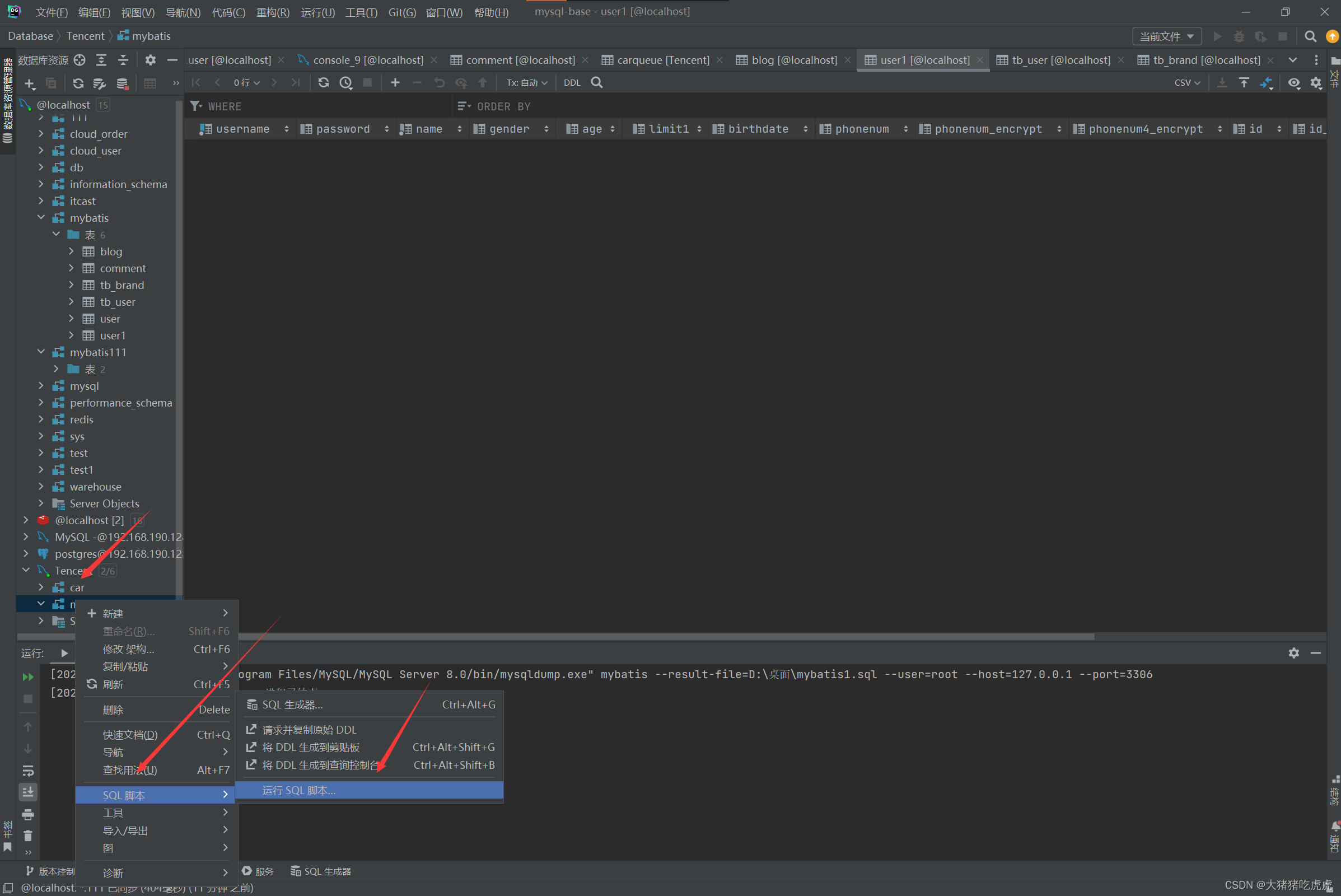
Task: Click the import data upload icon
Action: [x=1244, y=83]
